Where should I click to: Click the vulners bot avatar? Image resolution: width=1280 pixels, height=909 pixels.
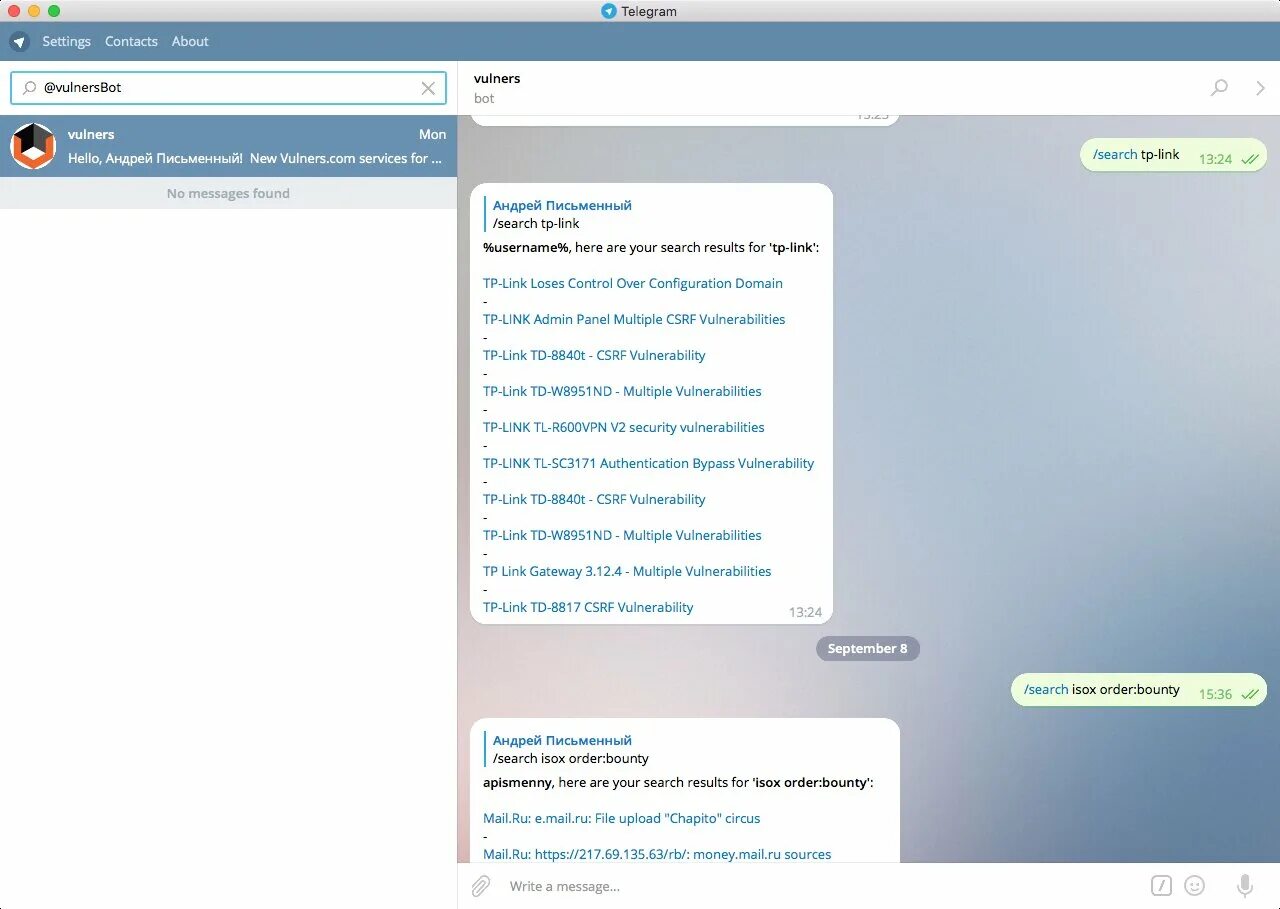(33, 146)
